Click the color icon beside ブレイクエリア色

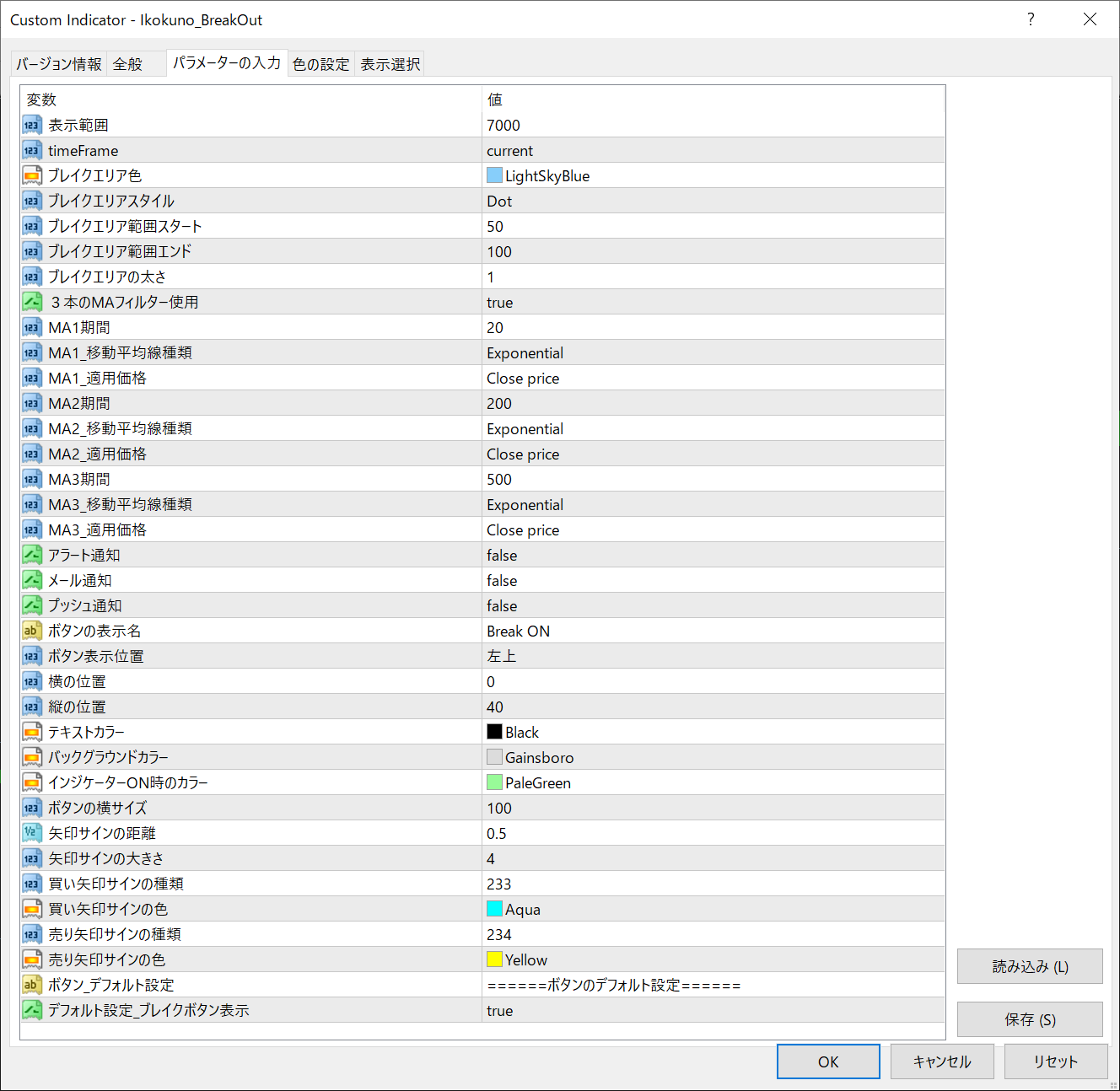coord(31,175)
